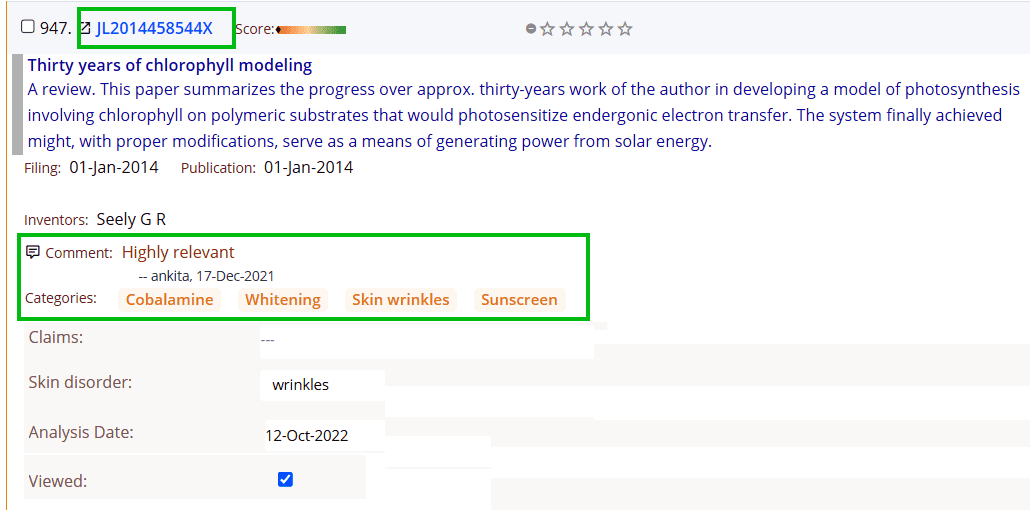1031x510 pixels.
Task: Select the Whitening category tag
Action: coord(283,300)
